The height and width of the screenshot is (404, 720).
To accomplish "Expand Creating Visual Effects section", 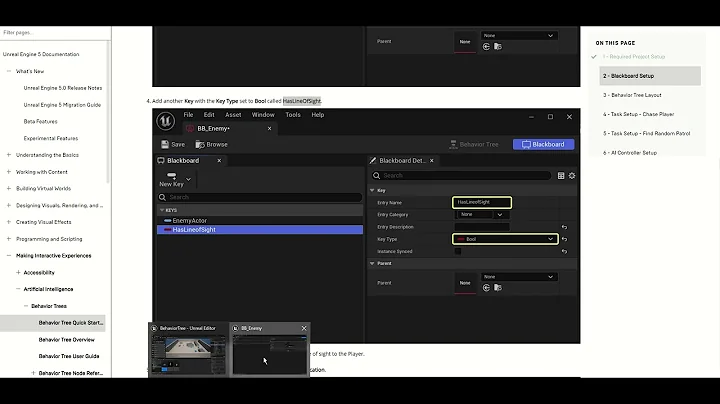I will click(9, 222).
